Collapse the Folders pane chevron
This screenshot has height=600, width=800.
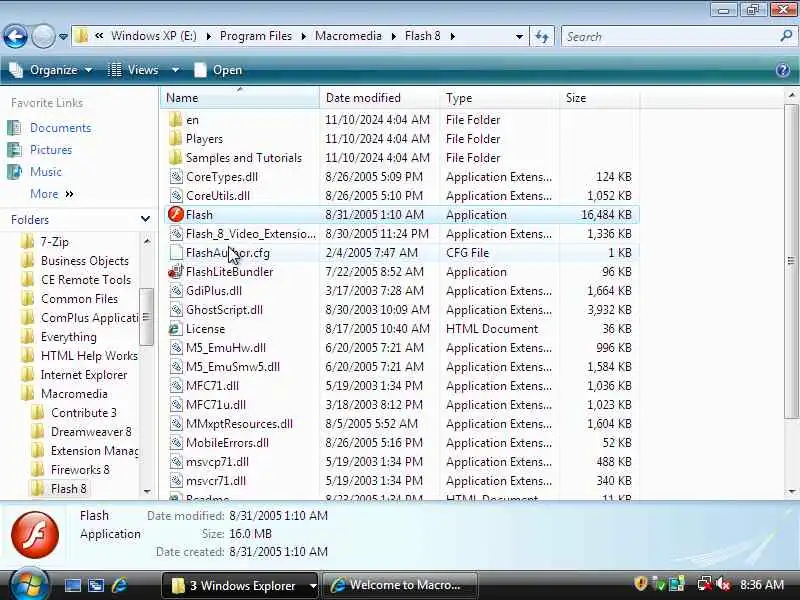tap(145, 219)
